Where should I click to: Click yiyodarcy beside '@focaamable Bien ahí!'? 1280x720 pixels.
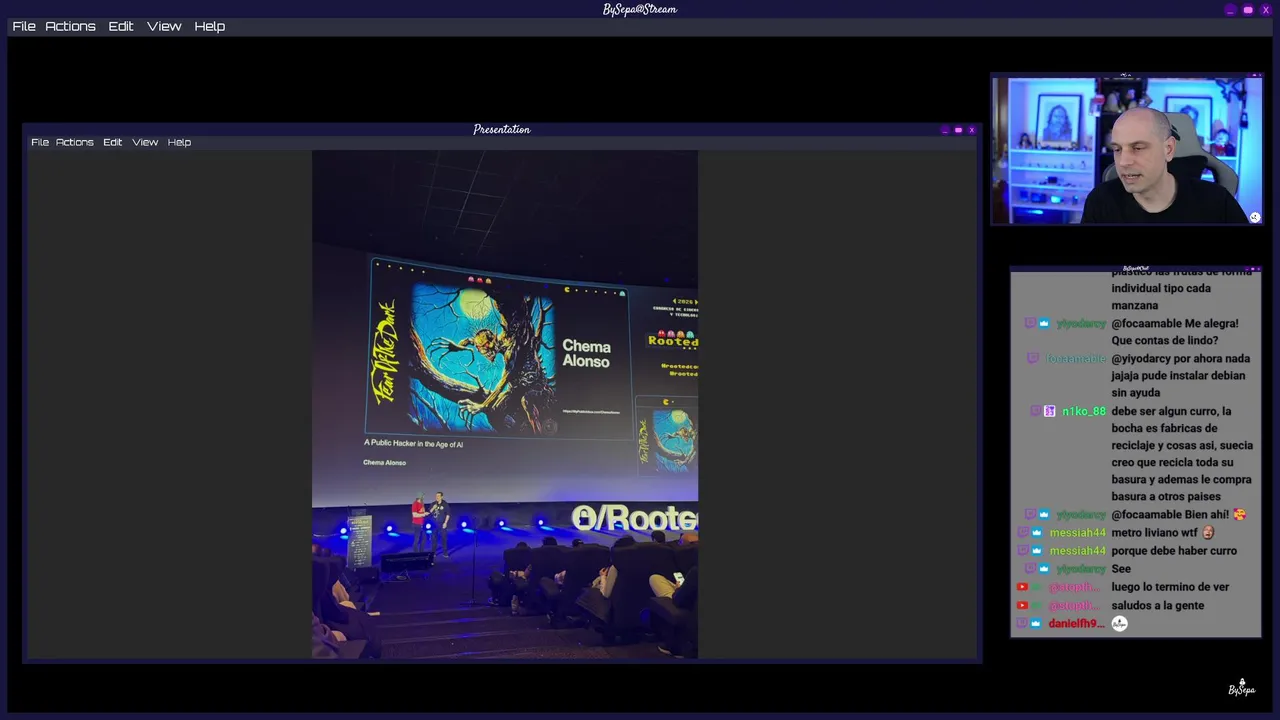(x=1081, y=515)
